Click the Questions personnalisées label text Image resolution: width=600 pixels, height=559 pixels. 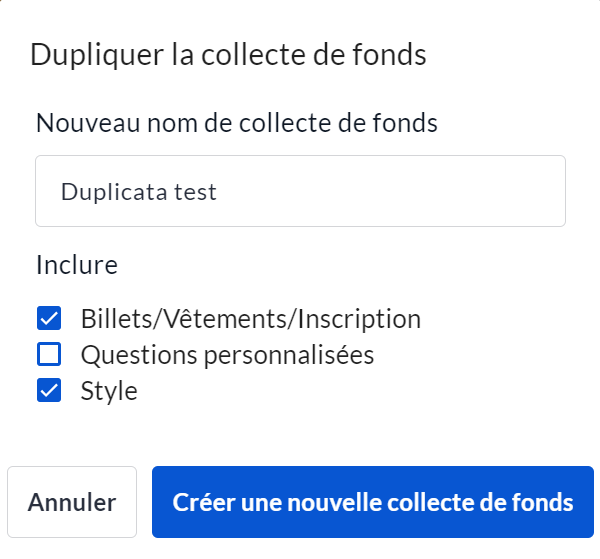coord(227,354)
